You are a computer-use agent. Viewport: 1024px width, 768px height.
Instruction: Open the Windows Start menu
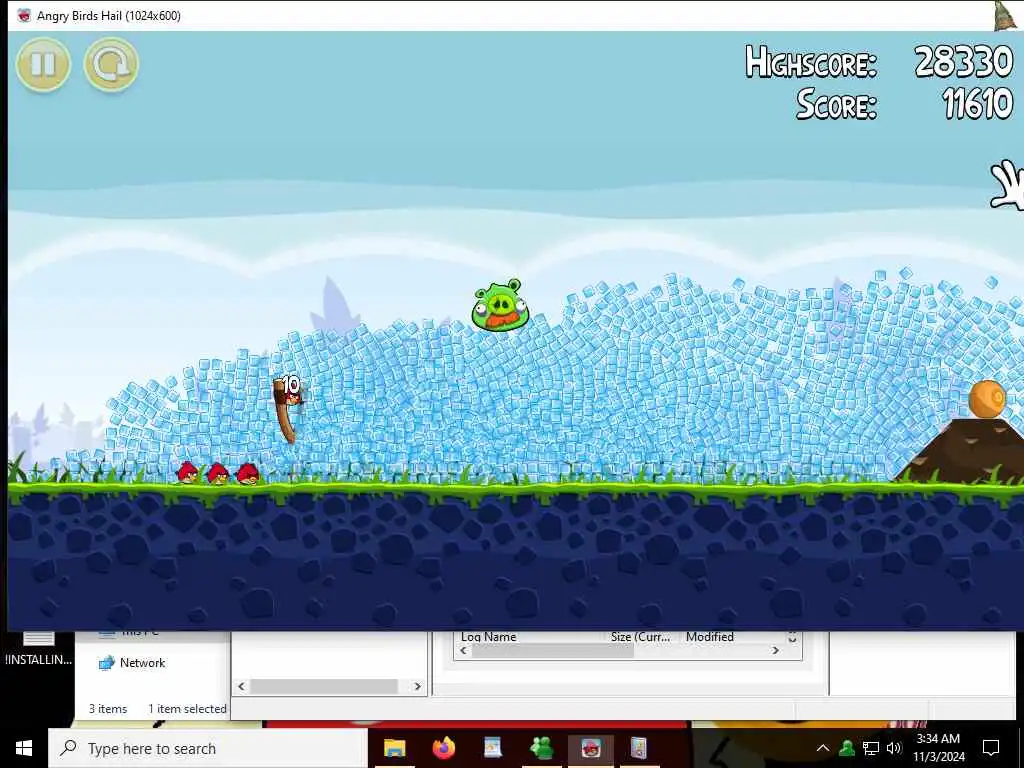tap(24, 748)
